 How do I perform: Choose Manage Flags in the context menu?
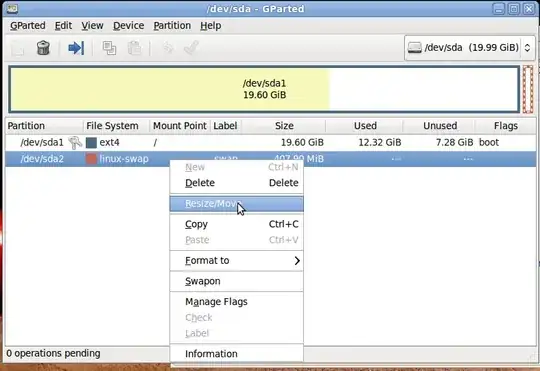(237, 302)
